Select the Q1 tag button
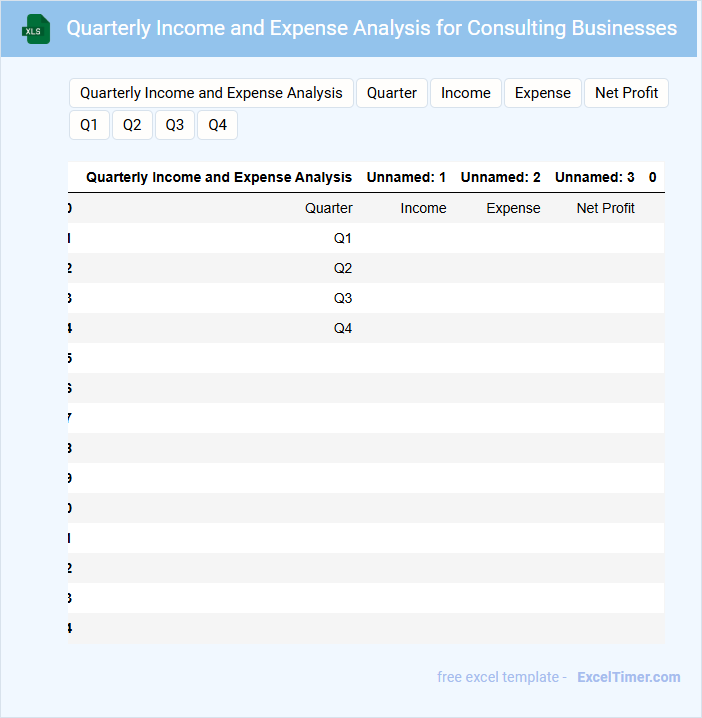 coord(89,125)
